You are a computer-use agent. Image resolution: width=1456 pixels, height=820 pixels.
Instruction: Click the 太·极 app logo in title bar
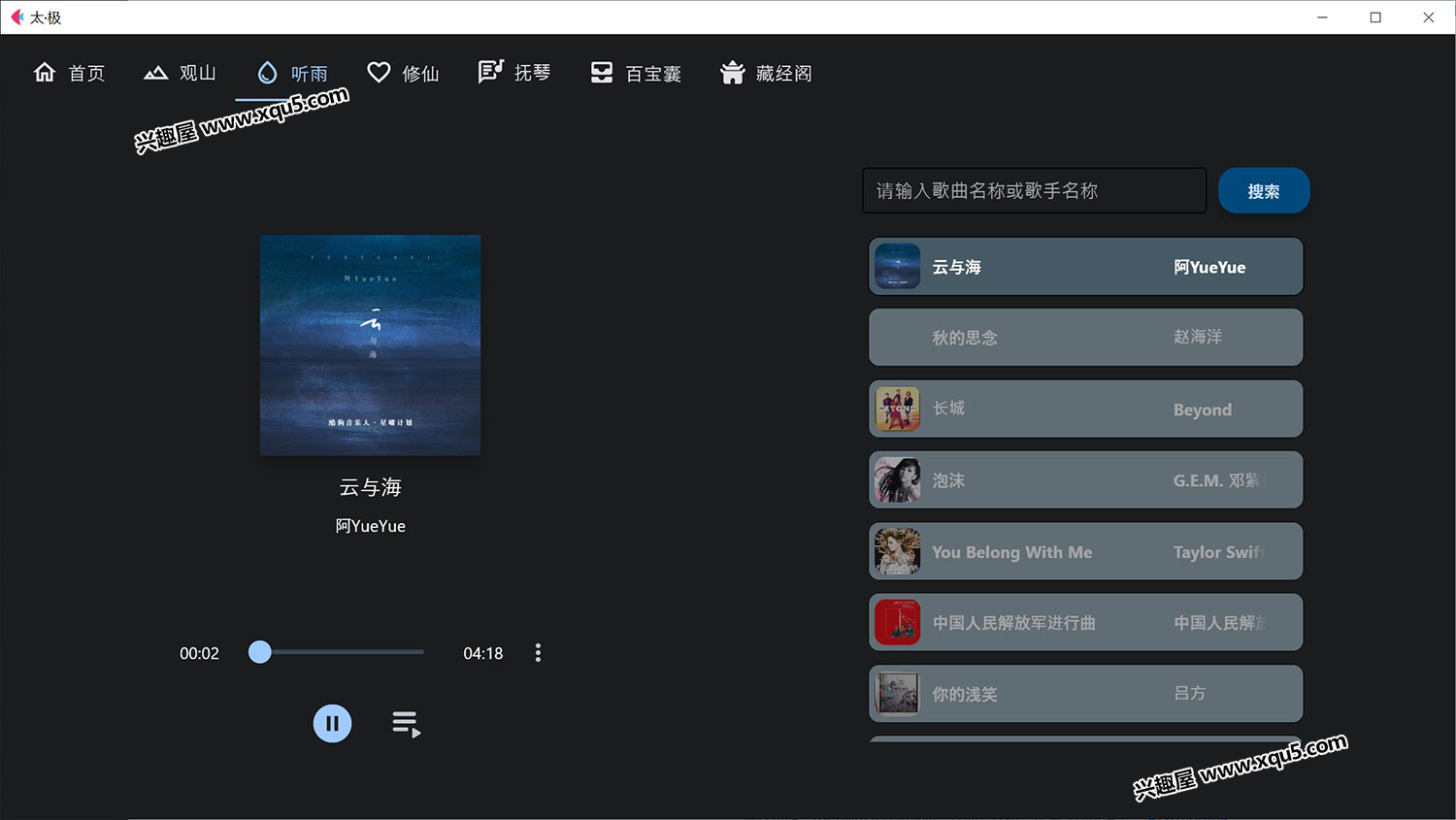[17, 17]
